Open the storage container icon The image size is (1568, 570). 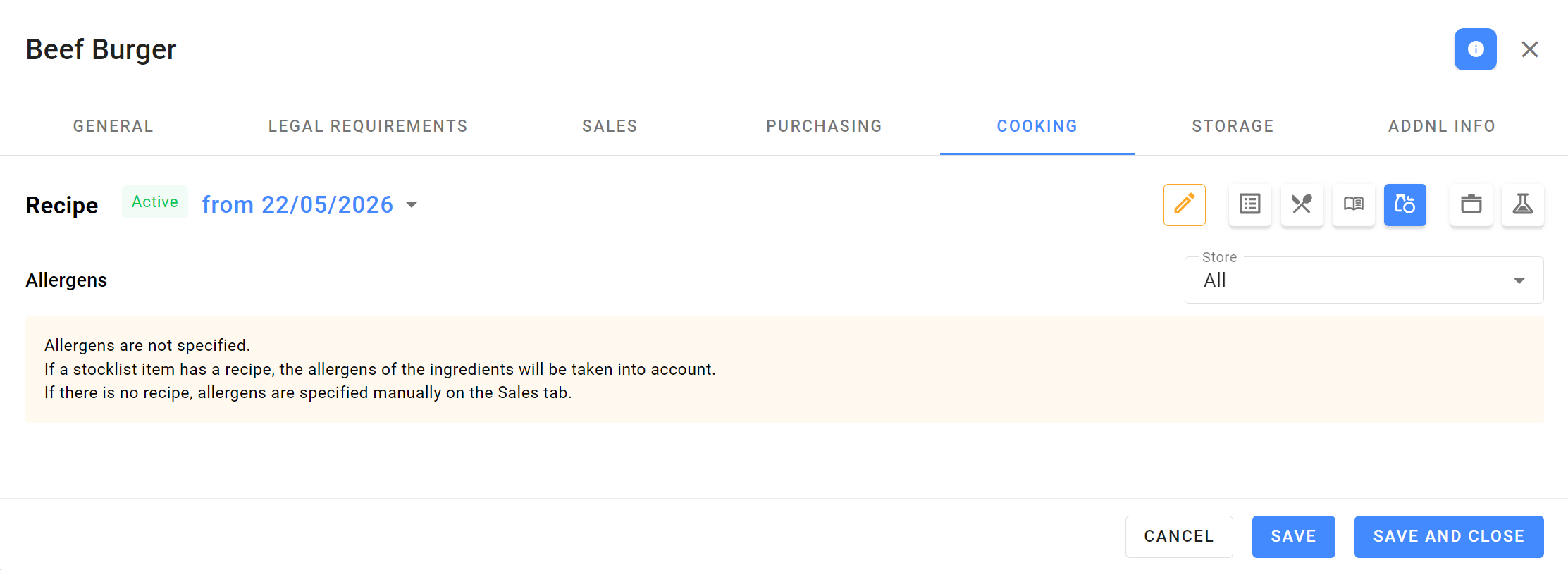pos(1471,205)
